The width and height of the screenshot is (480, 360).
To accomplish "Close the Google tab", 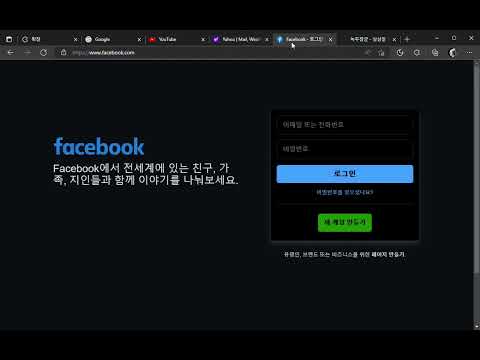I will click(139, 40).
